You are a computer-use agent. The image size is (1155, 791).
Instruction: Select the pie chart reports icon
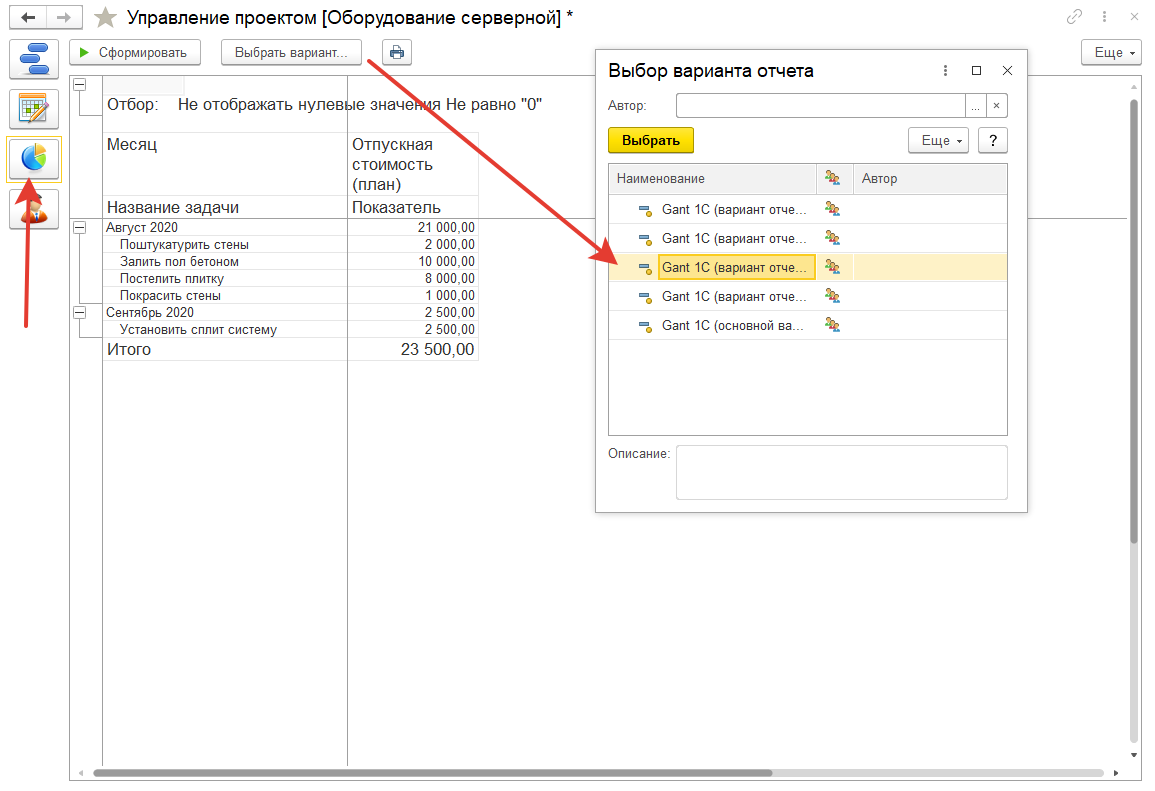pyautogui.click(x=34, y=159)
